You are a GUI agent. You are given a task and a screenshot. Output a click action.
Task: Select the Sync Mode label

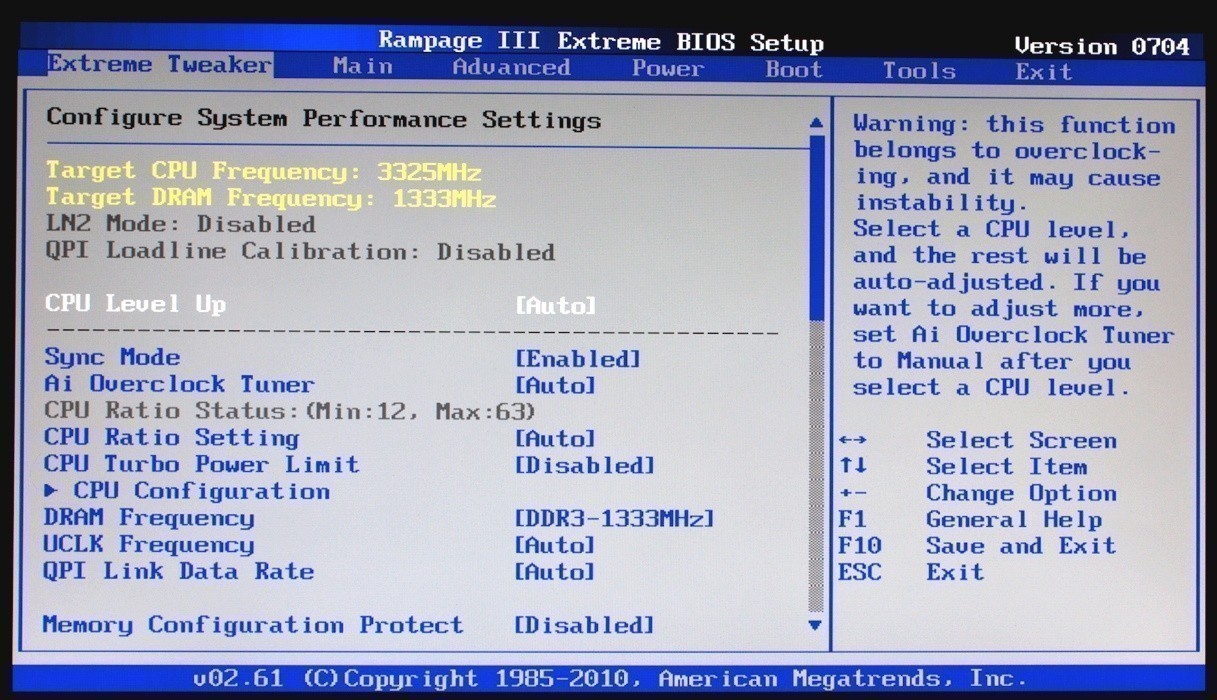pyautogui.click(x=113, y=357)
